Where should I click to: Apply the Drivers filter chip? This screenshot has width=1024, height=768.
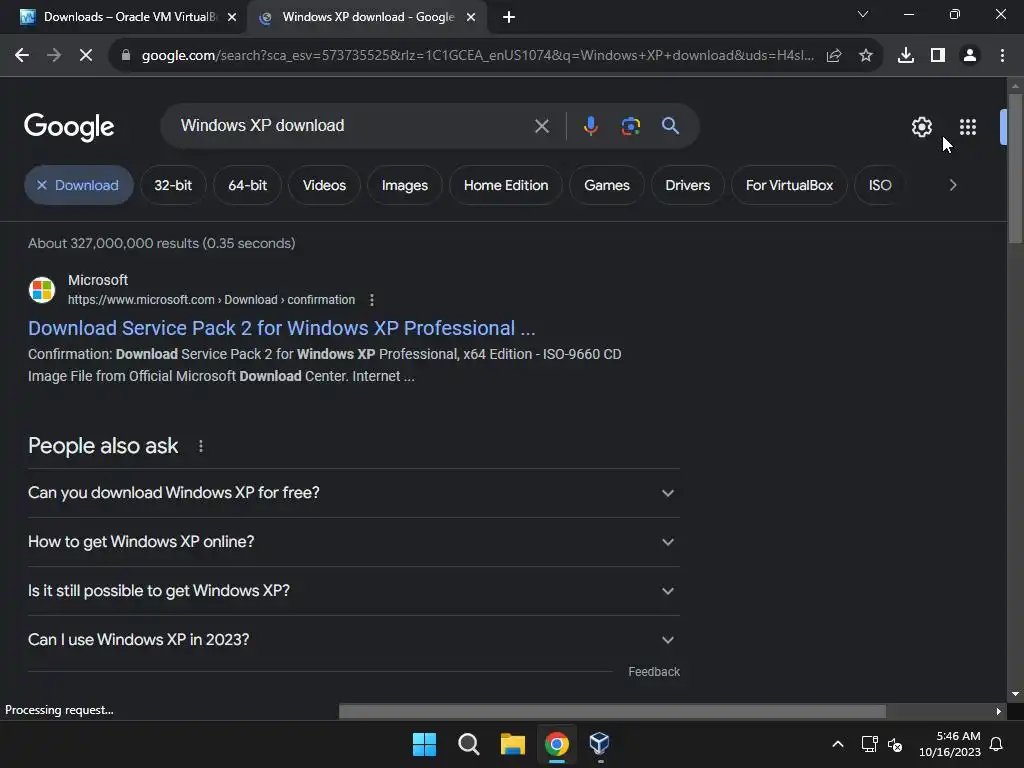tap(688, 185)
